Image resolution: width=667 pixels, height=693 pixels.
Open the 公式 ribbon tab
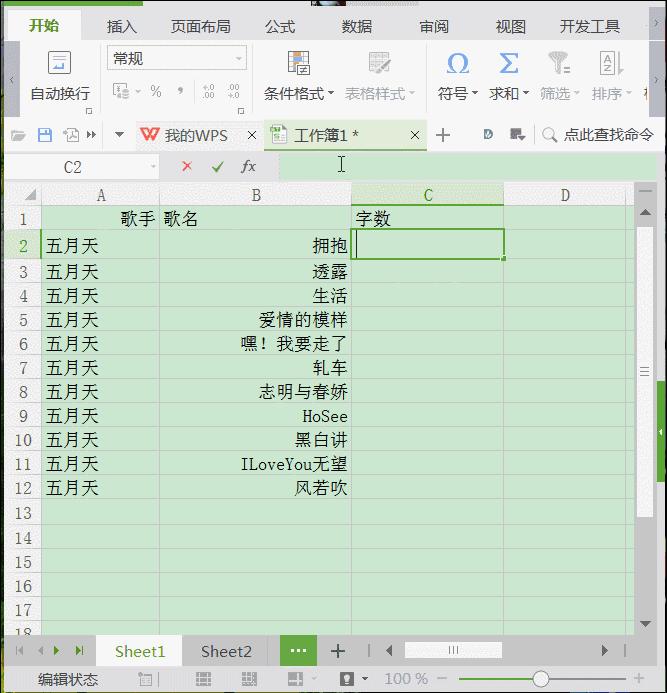point(280,27)
